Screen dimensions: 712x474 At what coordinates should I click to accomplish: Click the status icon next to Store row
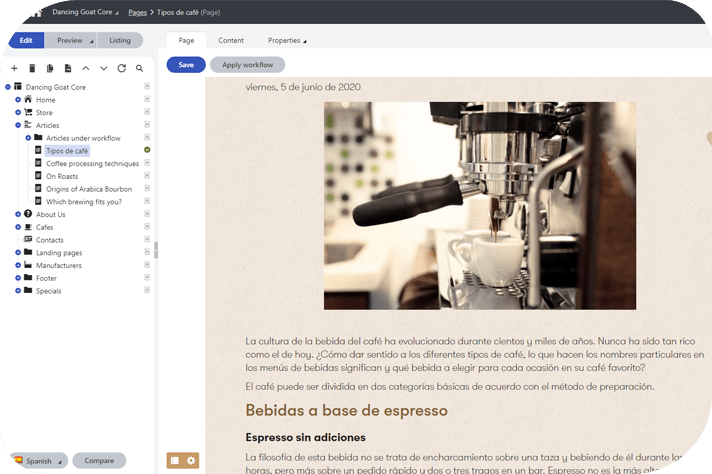tap(147, 112)
